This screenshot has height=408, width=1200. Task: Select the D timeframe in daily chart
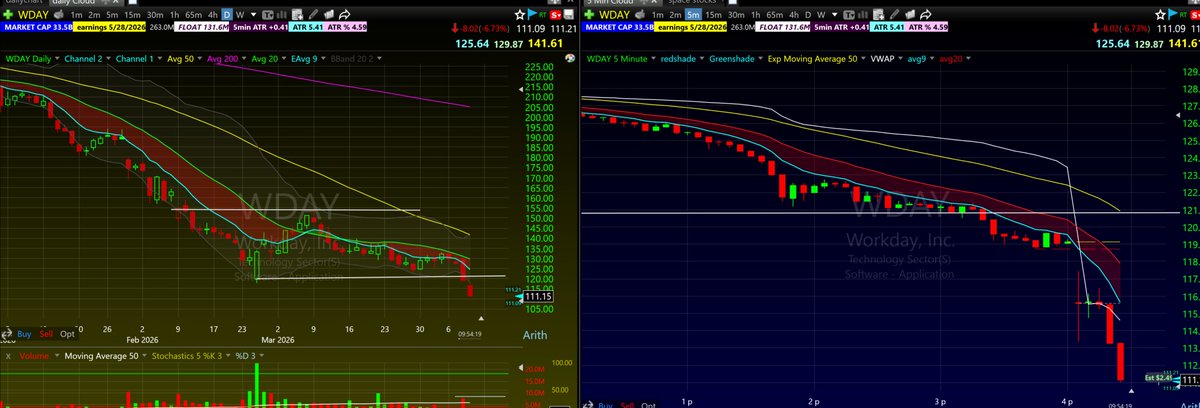tap(227, 15)
